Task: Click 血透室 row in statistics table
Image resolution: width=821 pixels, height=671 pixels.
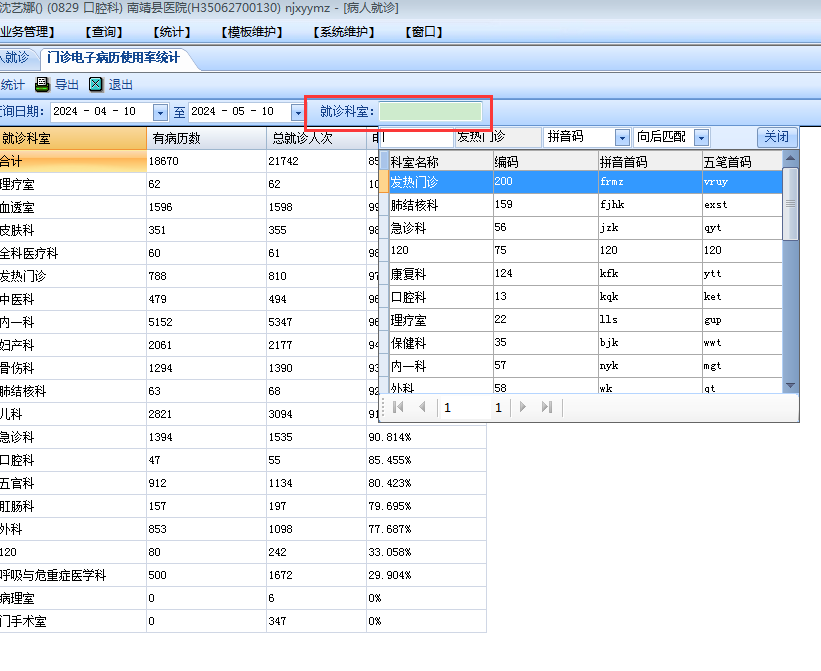Action: (x=188, y=207)
